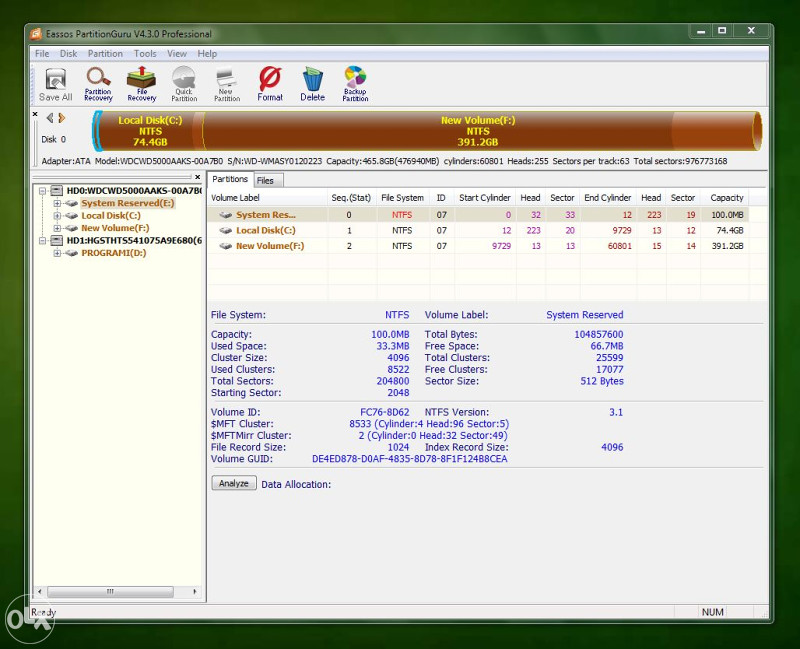The width and height of the screenshot is (800, 649).
Task: Go to next disk with right arrow
Action: click(x=62, y=118)
